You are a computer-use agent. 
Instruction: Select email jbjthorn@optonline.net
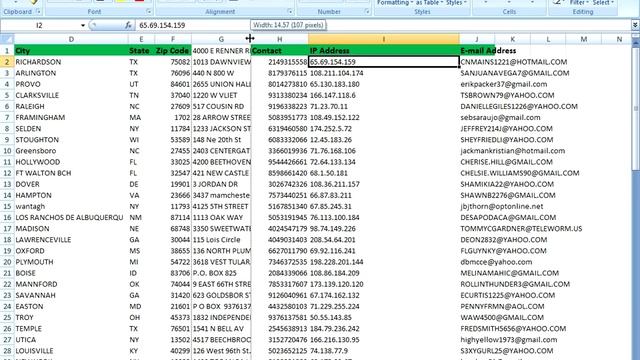pos(502,207)
